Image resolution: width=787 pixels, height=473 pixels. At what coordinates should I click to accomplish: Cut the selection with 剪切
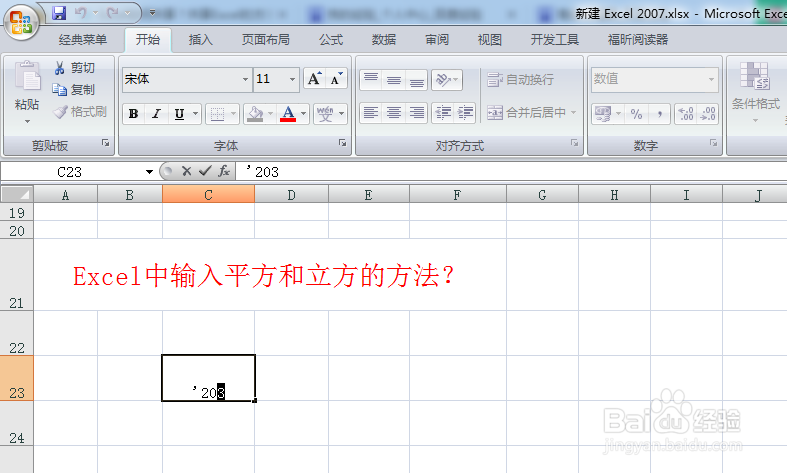74,68
